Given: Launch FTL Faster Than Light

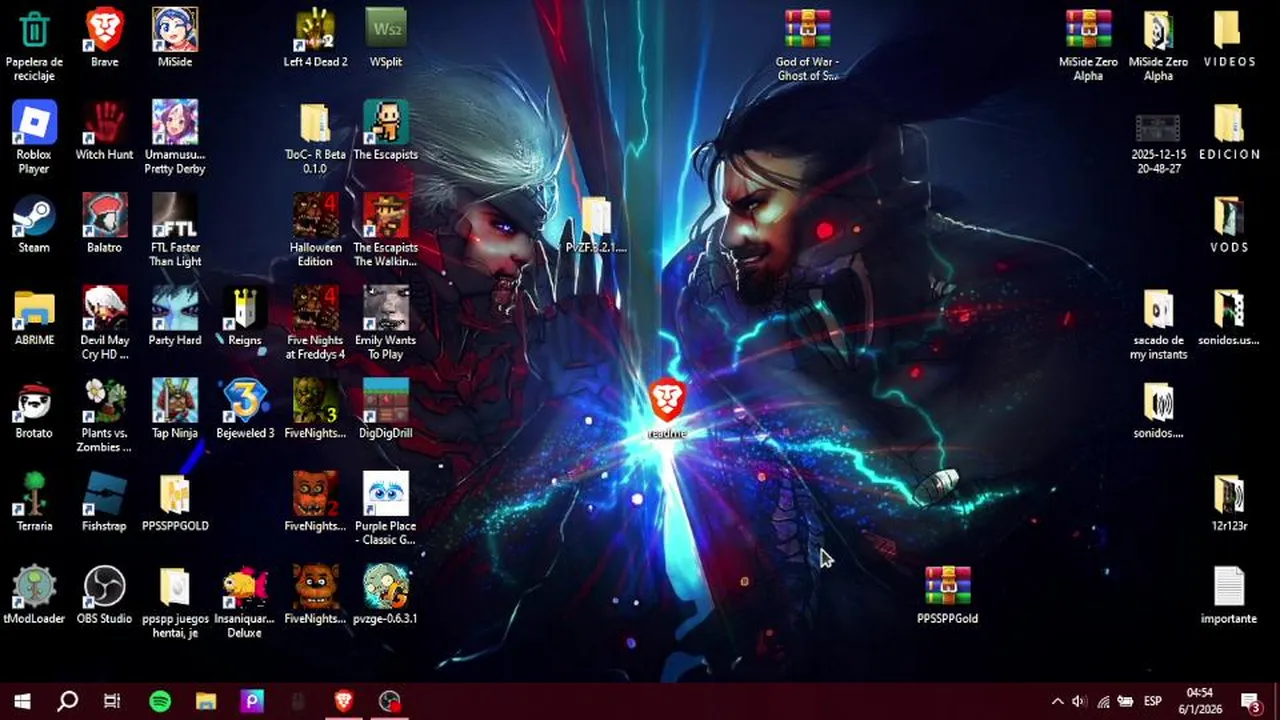Looking at the screenshot, I should coord(174,231).
